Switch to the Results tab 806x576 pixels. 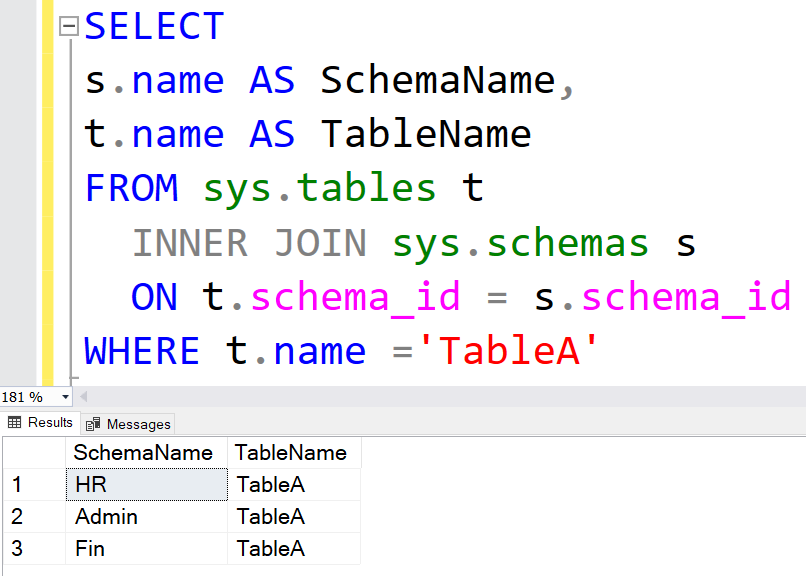click(40, 423)
